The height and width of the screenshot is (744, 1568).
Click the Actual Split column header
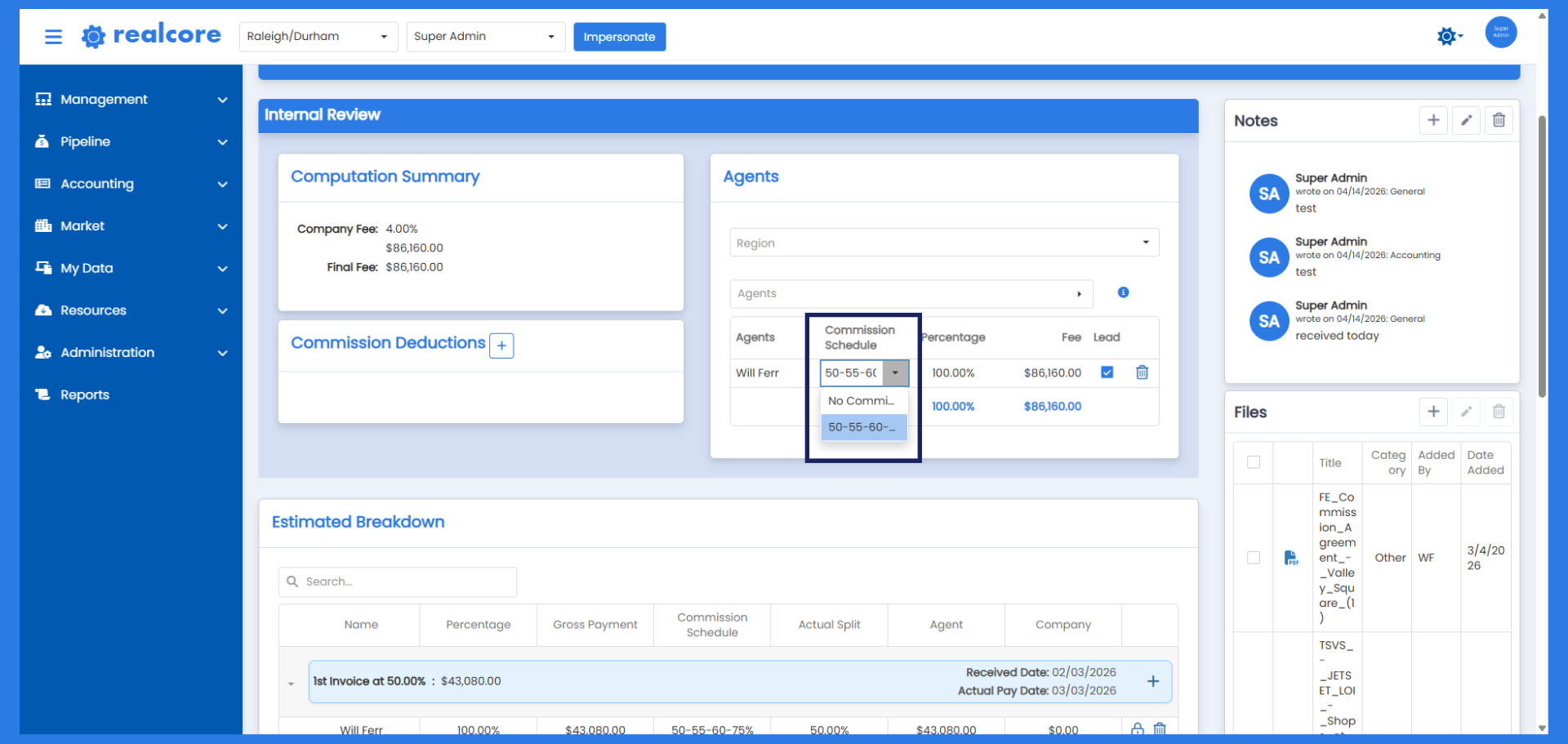829,625
